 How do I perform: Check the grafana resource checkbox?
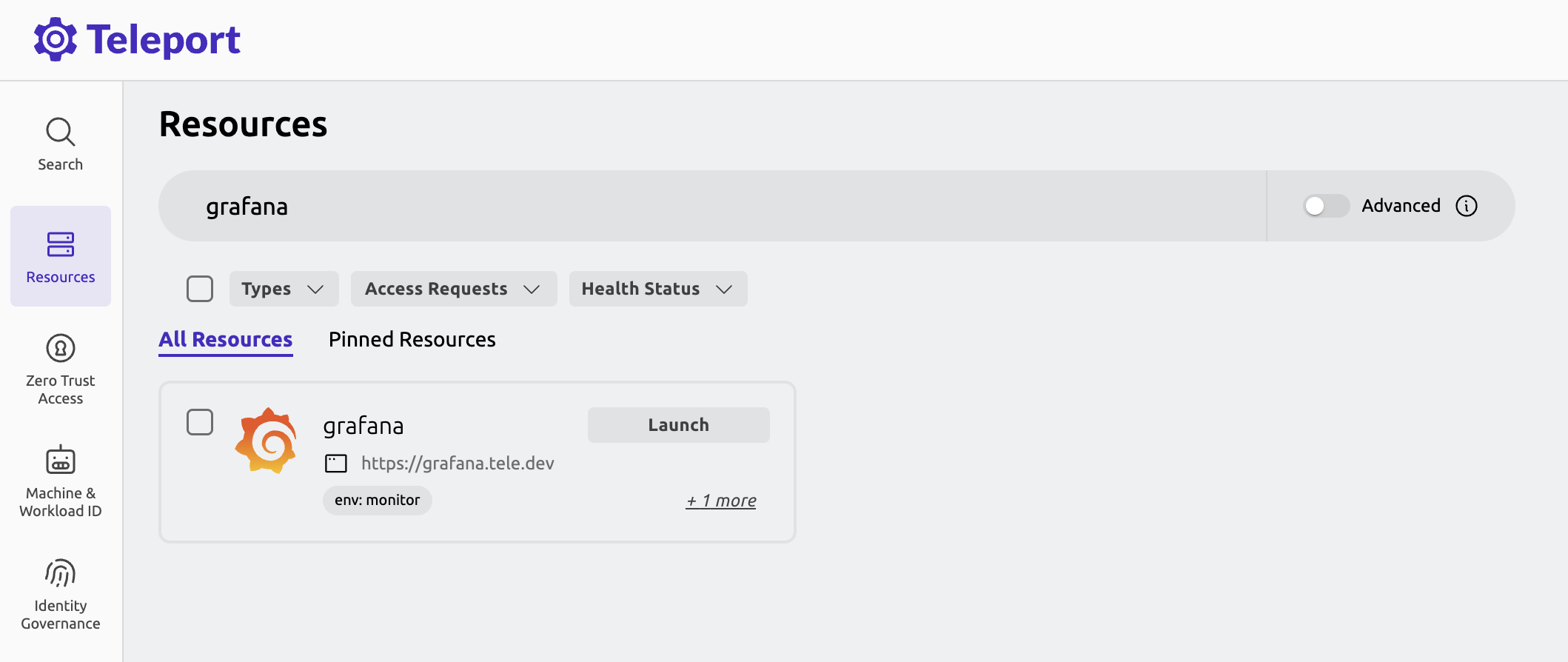click(x=199, y=422)
